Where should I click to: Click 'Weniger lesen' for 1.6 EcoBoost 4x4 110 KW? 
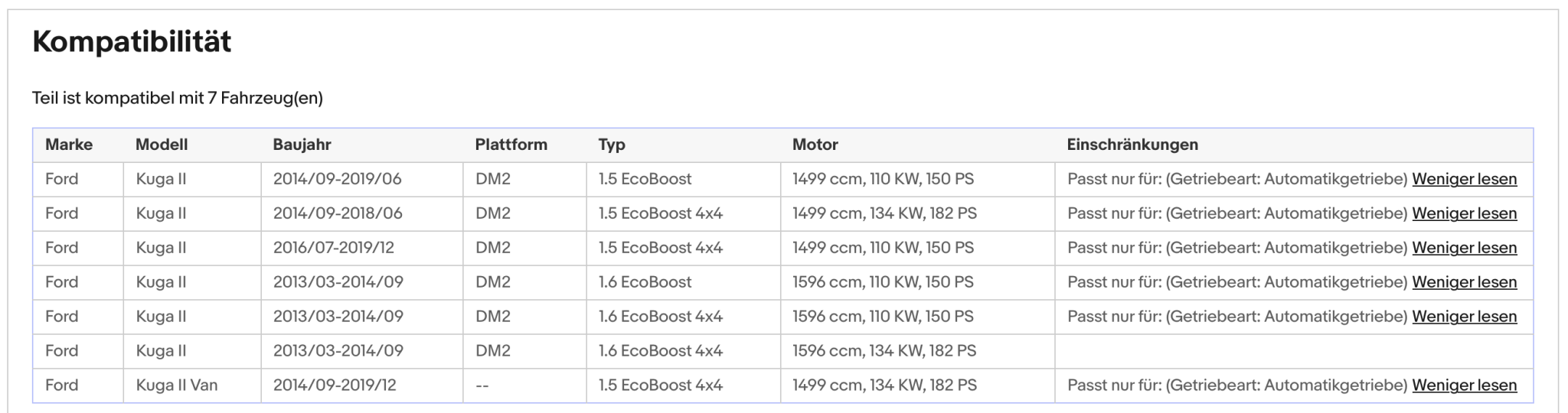click(x=1464, y=317)
